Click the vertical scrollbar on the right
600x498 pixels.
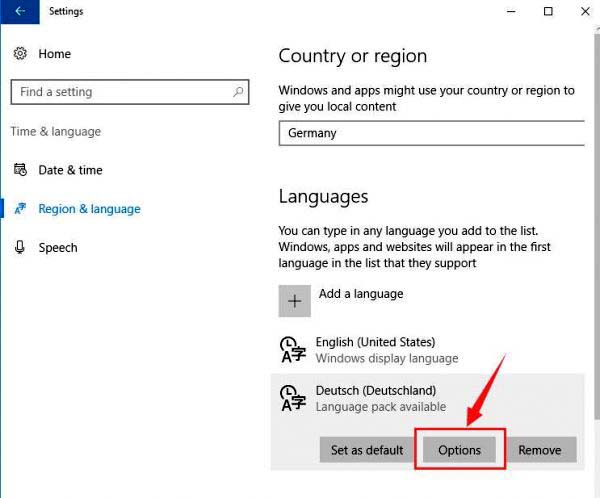pyautogui.click(x=597, y=226)
